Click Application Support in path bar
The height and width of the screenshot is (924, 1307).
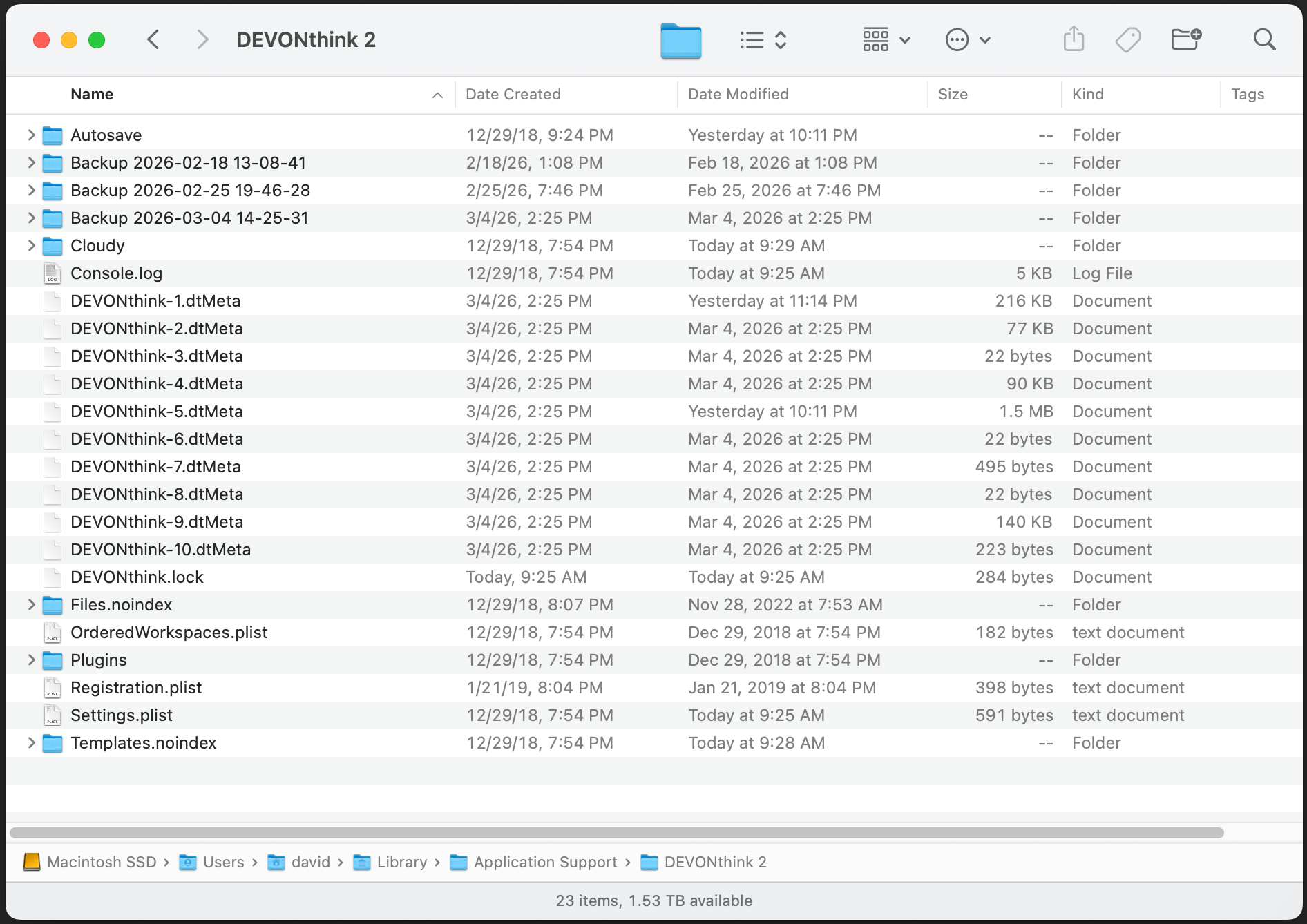point(544,863)
